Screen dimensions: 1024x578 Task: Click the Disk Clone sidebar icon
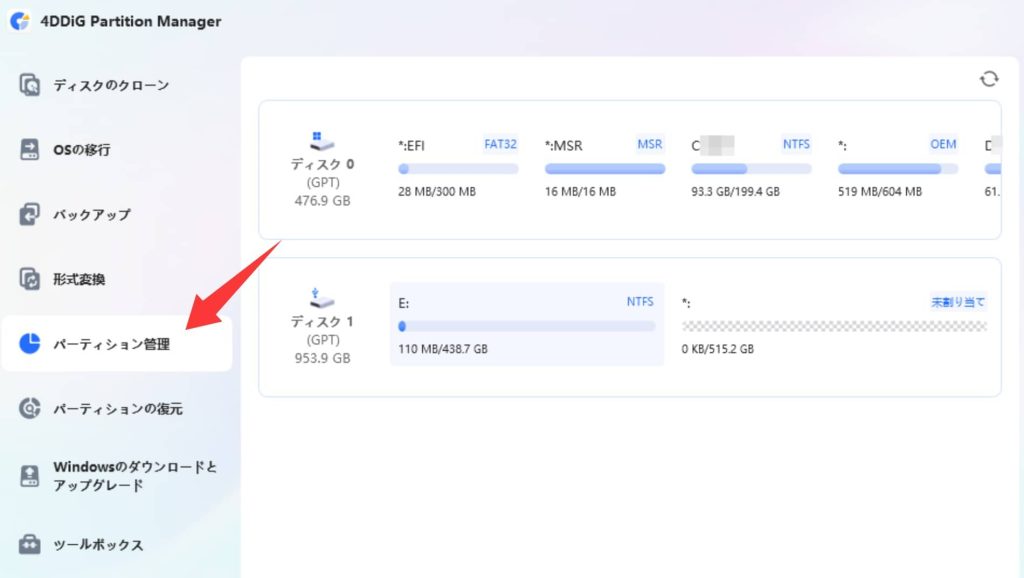tap(29, 85)
